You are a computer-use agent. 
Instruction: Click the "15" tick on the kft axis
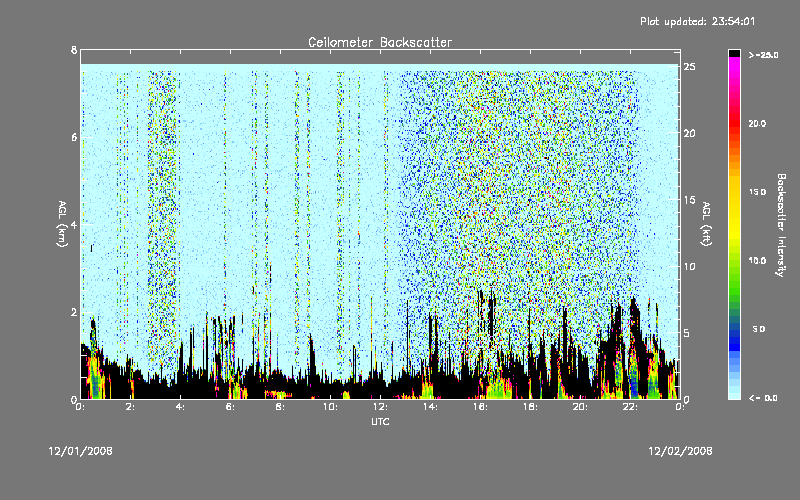point(689,199)
